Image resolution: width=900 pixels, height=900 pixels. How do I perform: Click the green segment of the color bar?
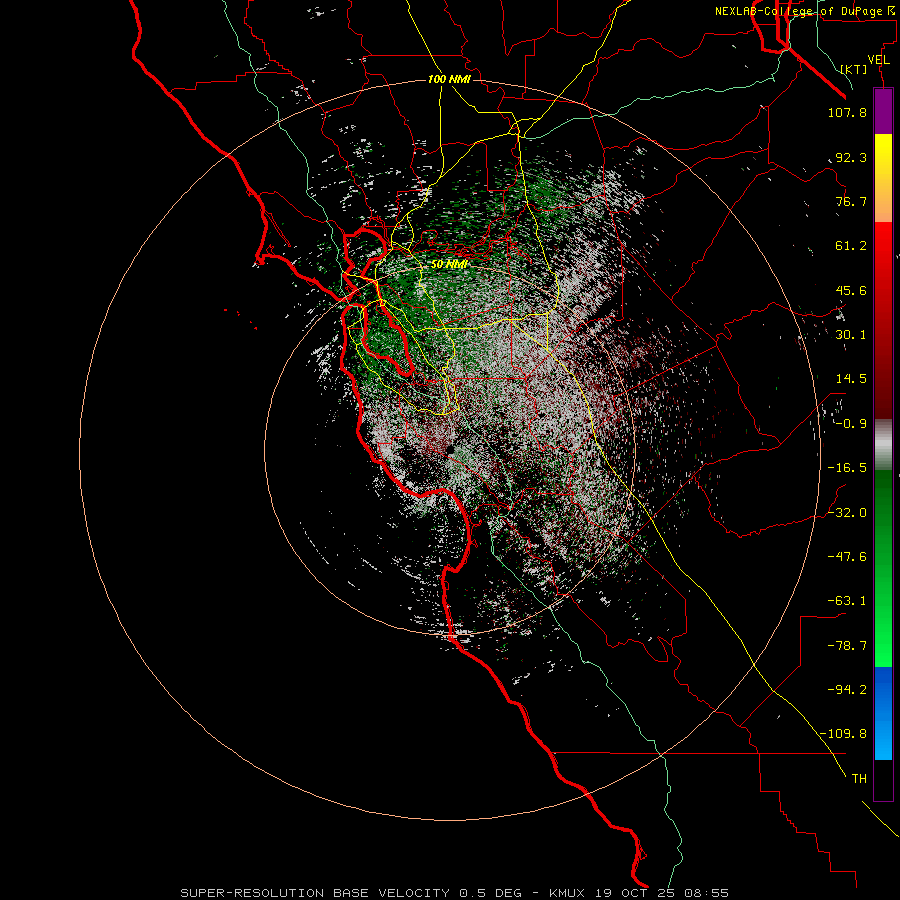pyautogui.click(x=883, y=568)
